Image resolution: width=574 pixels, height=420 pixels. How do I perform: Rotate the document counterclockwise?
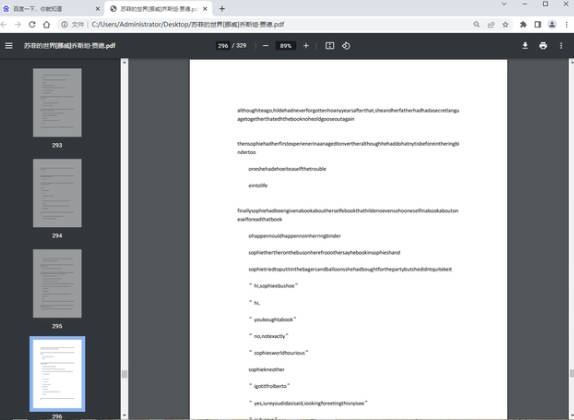click(346, 45)
